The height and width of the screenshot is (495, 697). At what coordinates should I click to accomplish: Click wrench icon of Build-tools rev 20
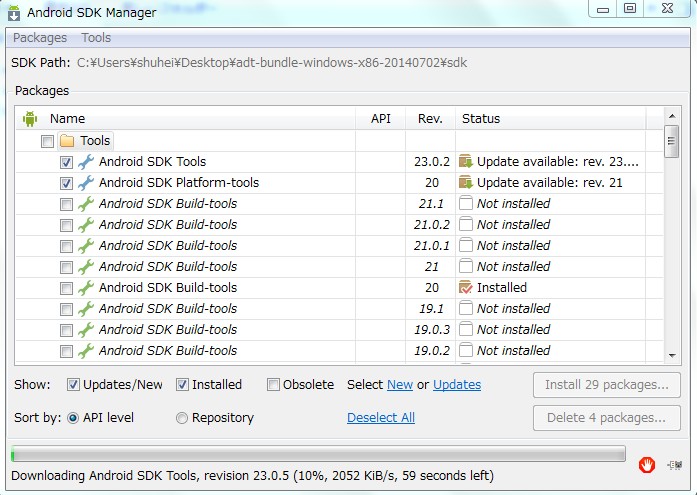tap(86, 288)
